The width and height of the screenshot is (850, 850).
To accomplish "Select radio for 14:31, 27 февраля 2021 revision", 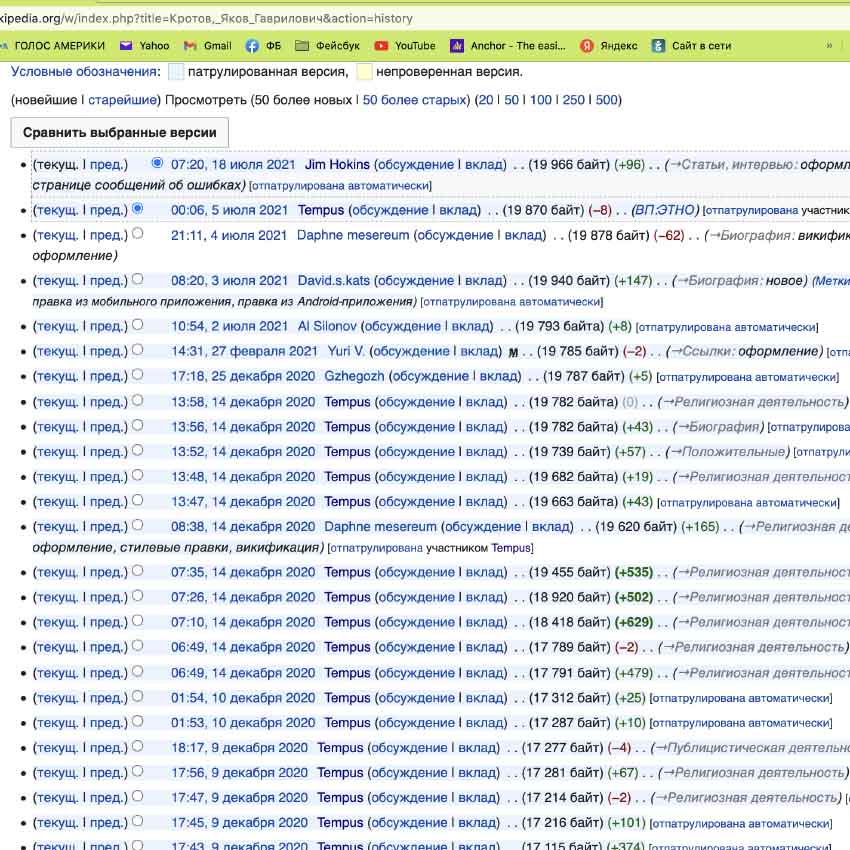I will 138,349.
